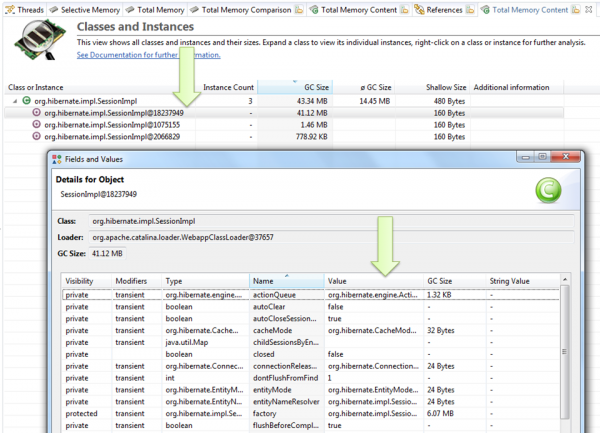Select the dontFlushFromFind field row
Screen dimensions: 600x433
tap(310, 378)
